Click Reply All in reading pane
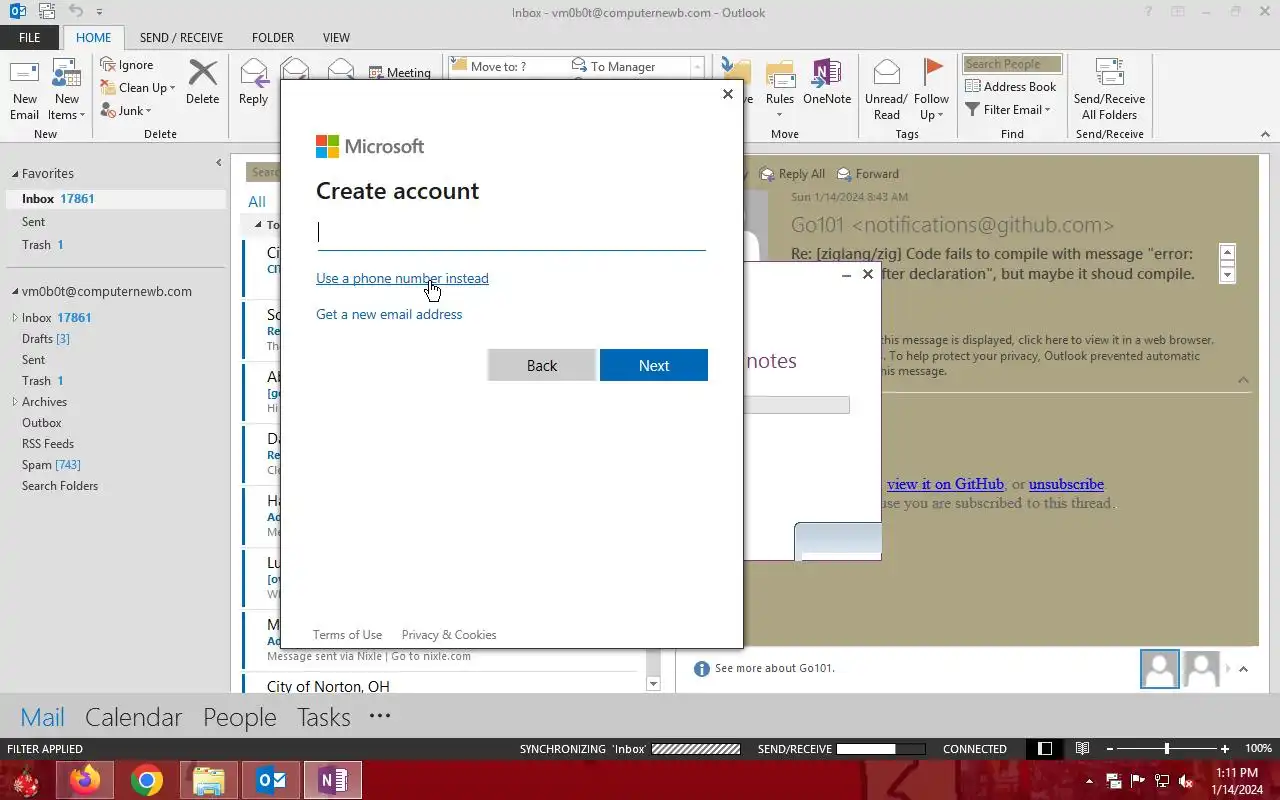 [x=792, y=174]
